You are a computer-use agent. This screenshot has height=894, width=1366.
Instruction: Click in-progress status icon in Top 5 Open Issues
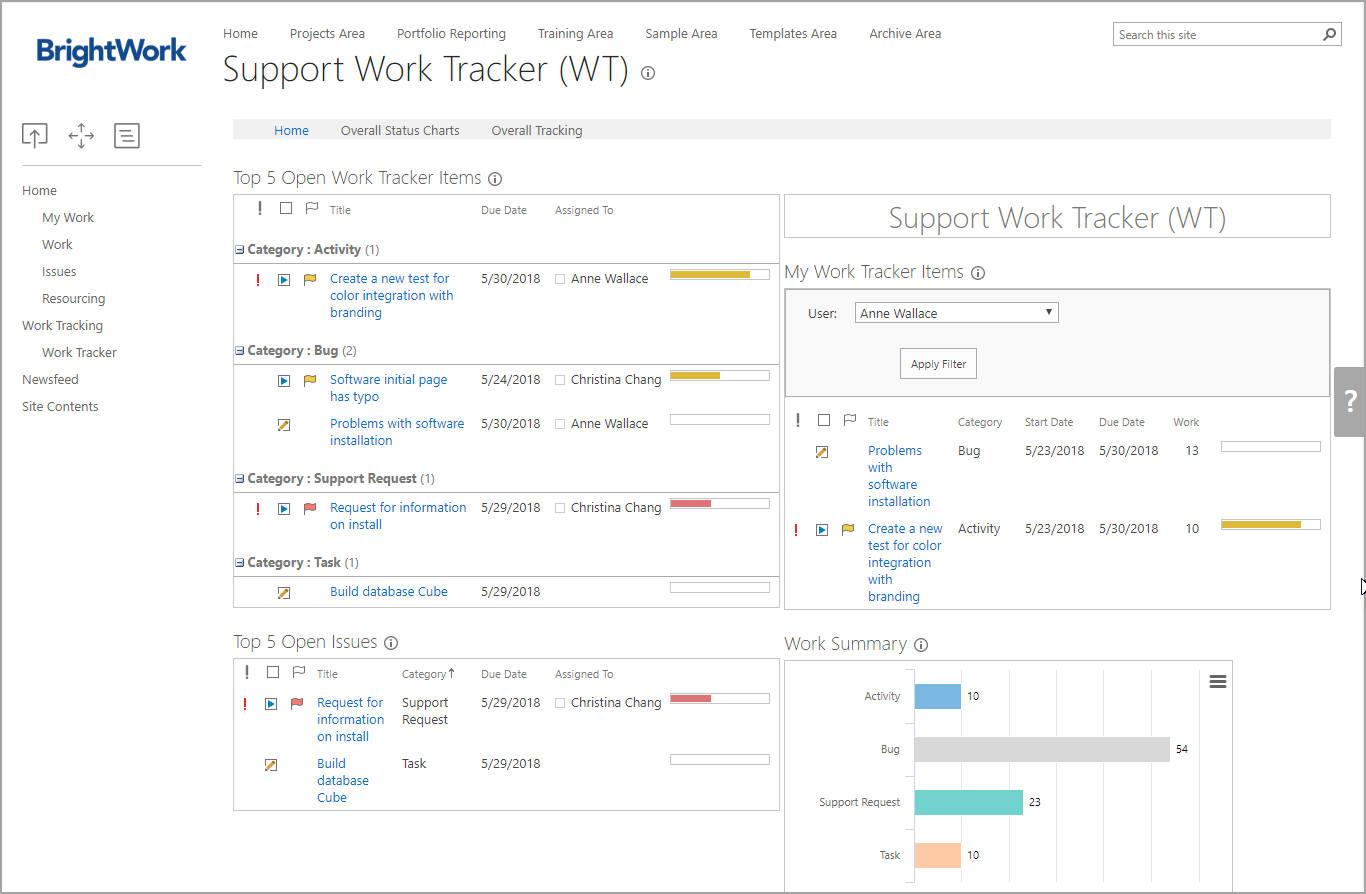pos(271,704)
